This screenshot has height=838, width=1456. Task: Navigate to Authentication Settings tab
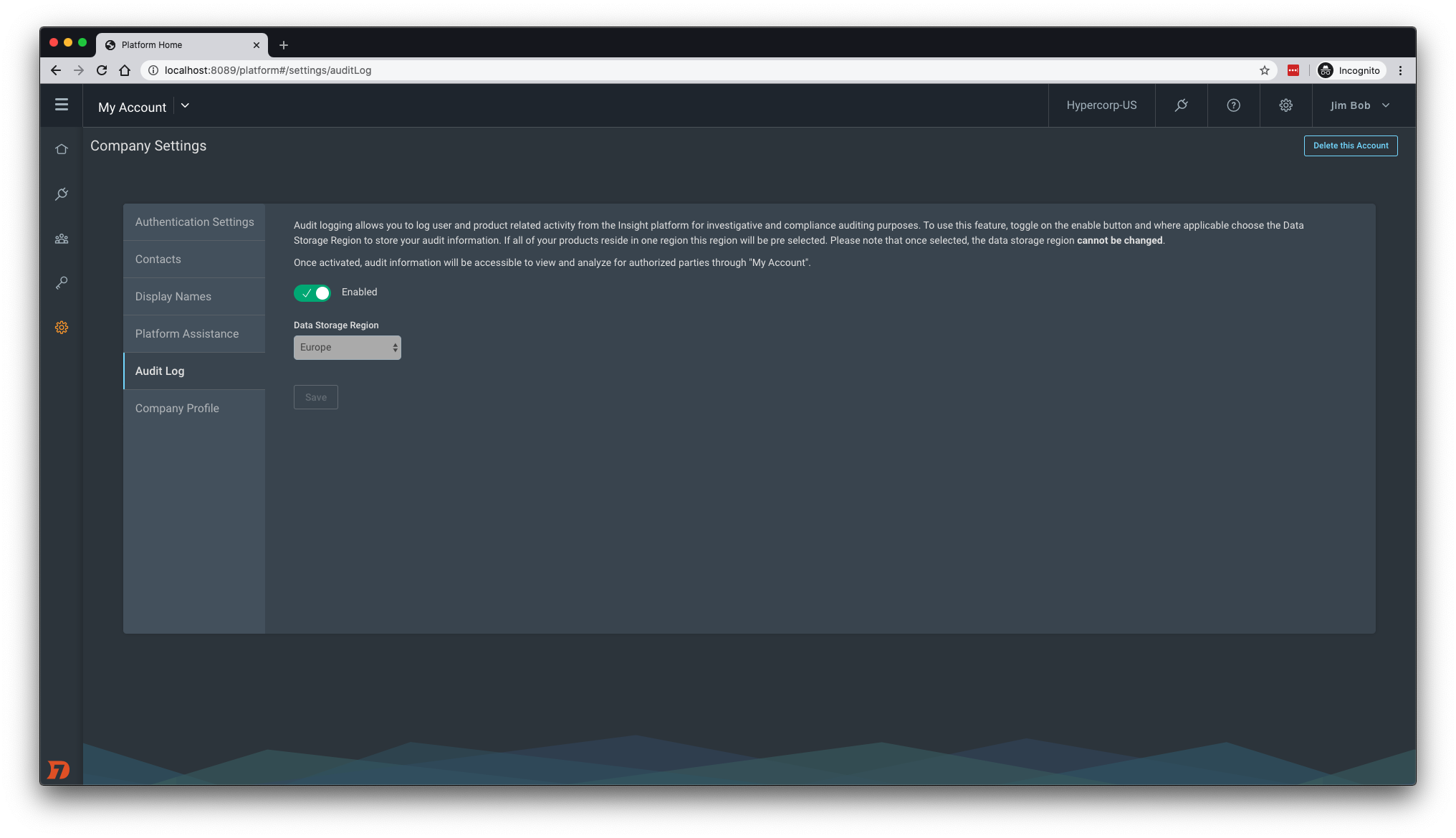click(x=194, y=221)
